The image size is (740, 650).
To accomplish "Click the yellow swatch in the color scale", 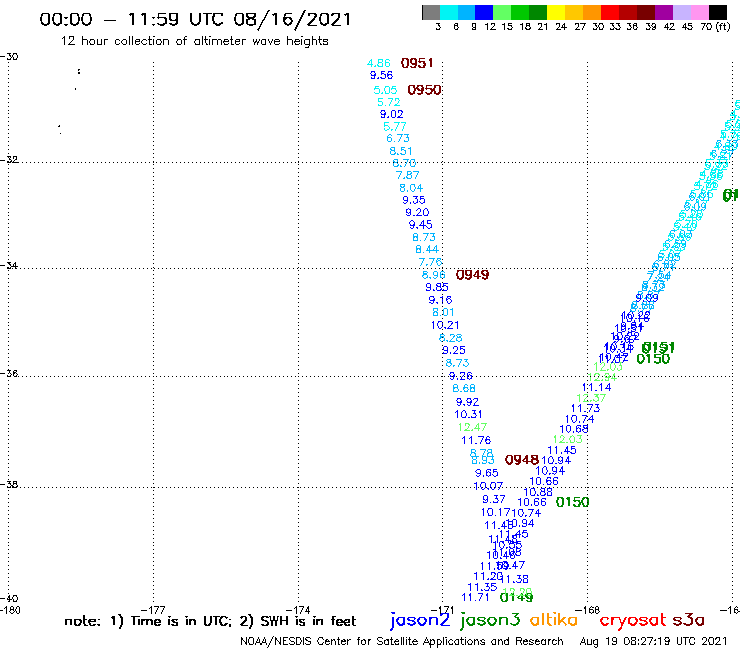I will click(556, 12).
